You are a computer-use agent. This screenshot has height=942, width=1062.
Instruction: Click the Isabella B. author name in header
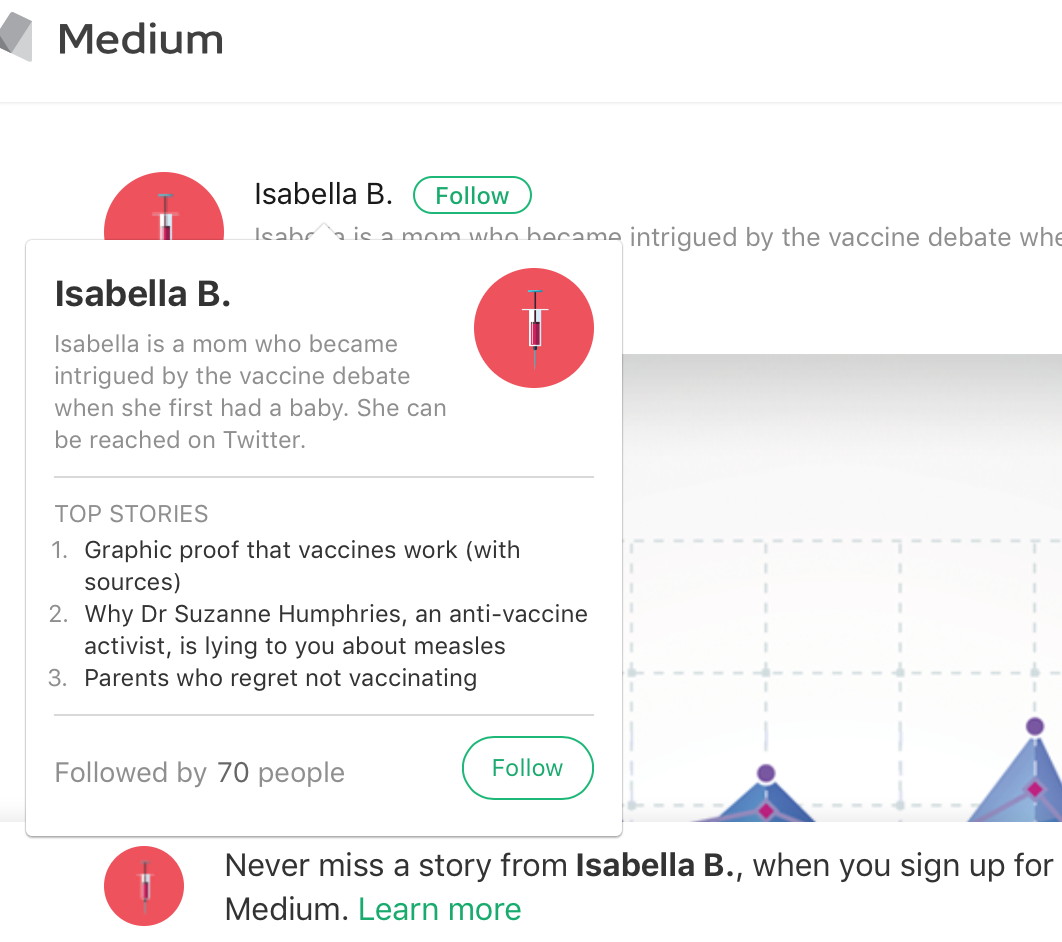[323, 194]
